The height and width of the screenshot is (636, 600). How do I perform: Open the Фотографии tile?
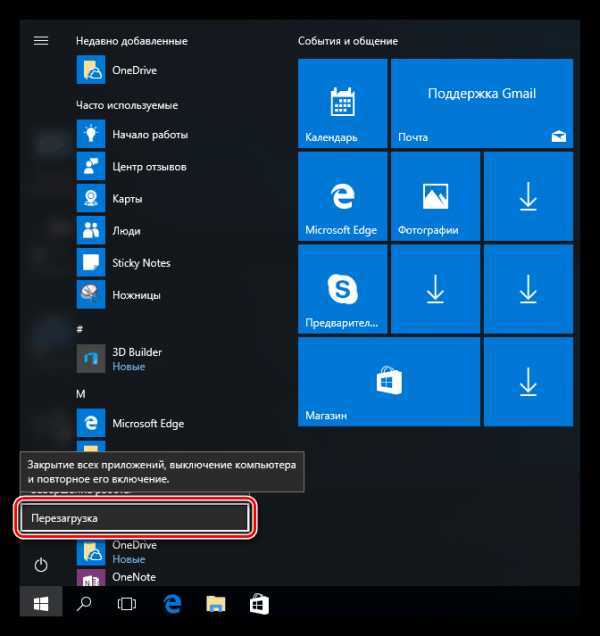click(x=435, y=196)
